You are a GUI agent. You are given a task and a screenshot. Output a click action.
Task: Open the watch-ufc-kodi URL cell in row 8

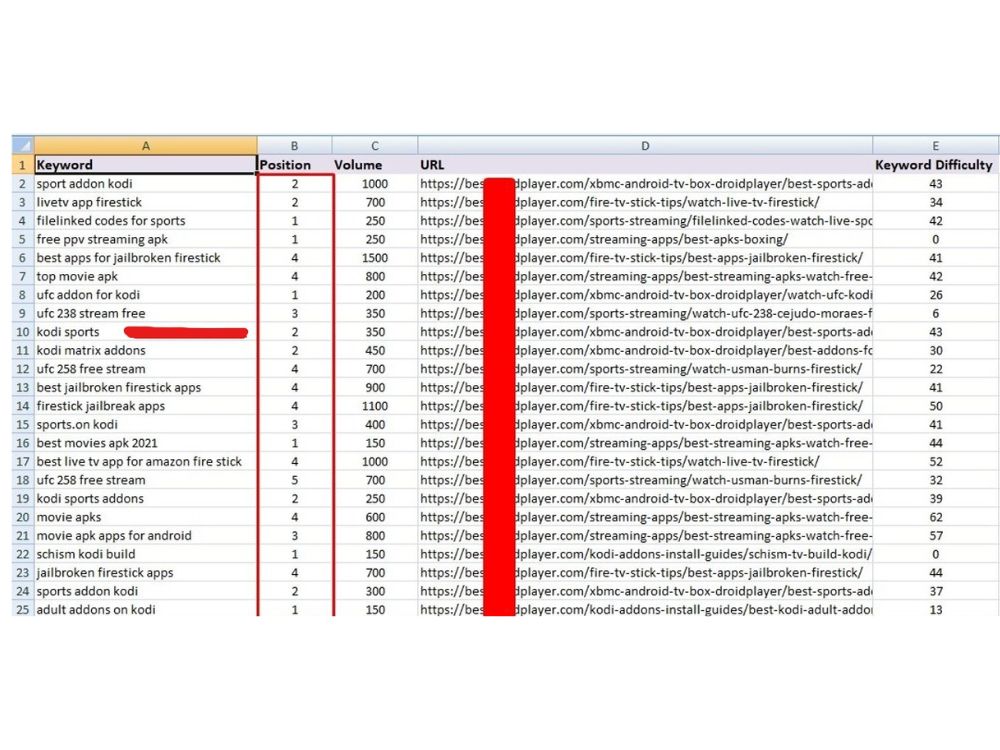[645, 295]
